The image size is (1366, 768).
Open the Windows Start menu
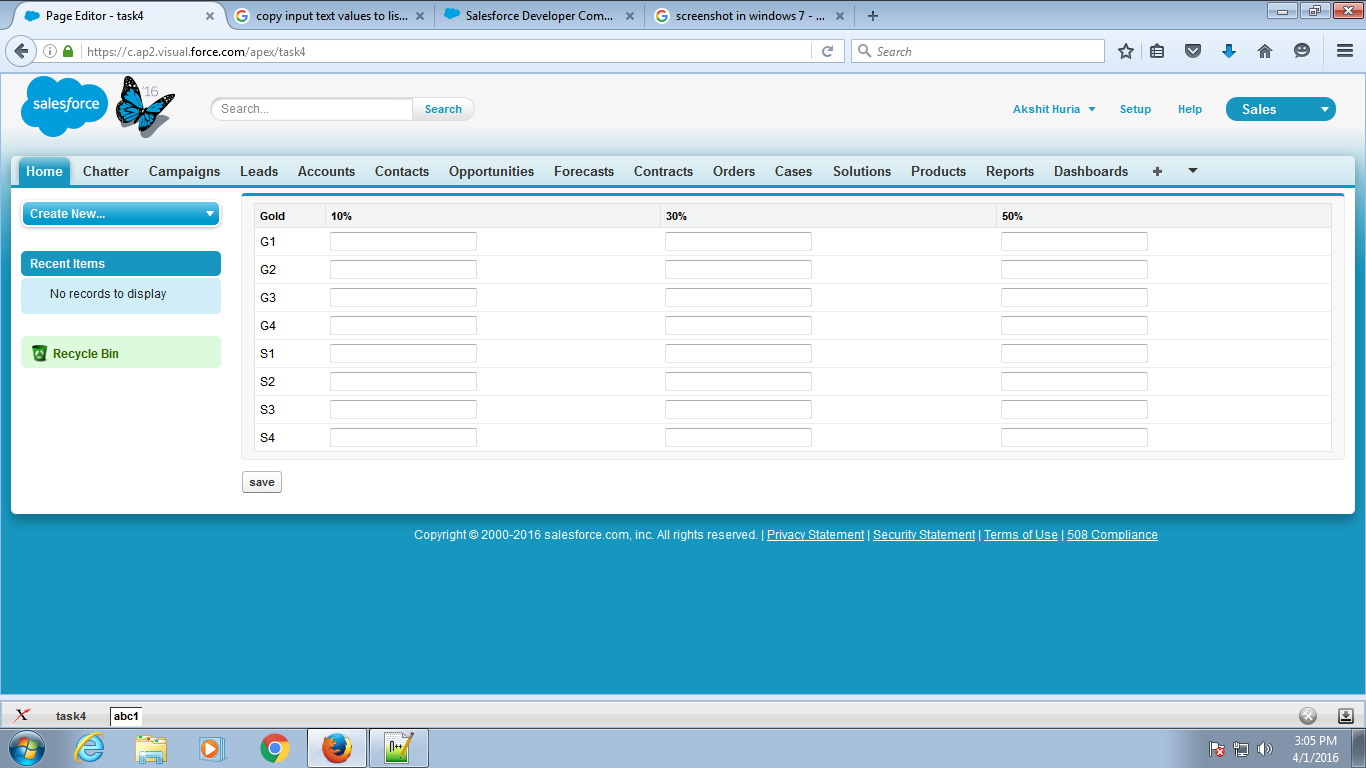point(27,748)
